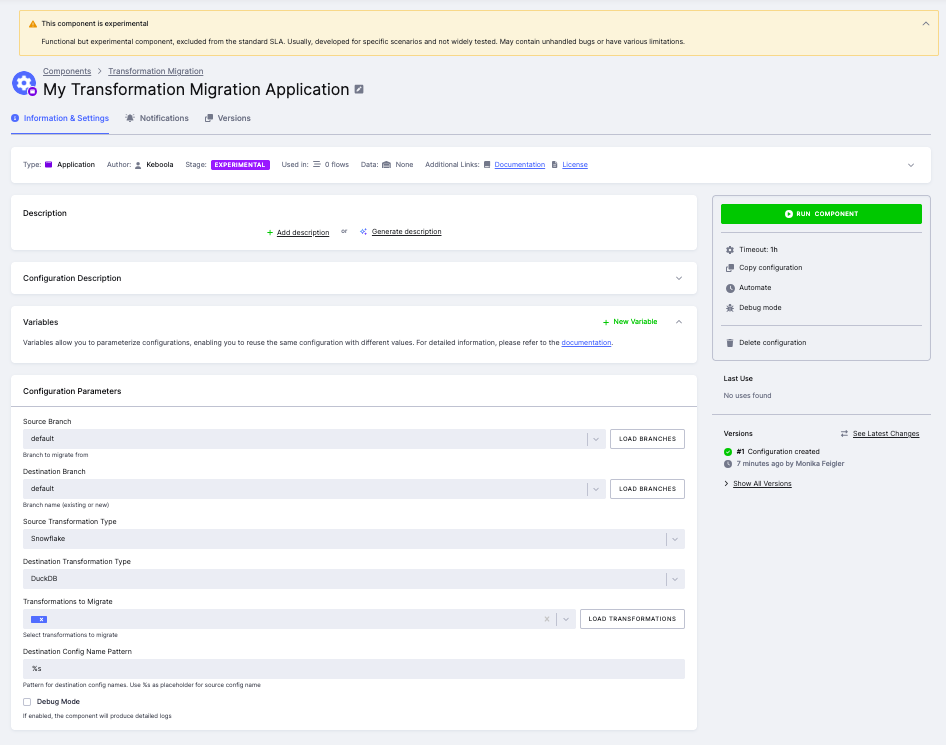Screen dimensions: 946x745
Task: Click See Latest Changes link
Action: (886, 434)
